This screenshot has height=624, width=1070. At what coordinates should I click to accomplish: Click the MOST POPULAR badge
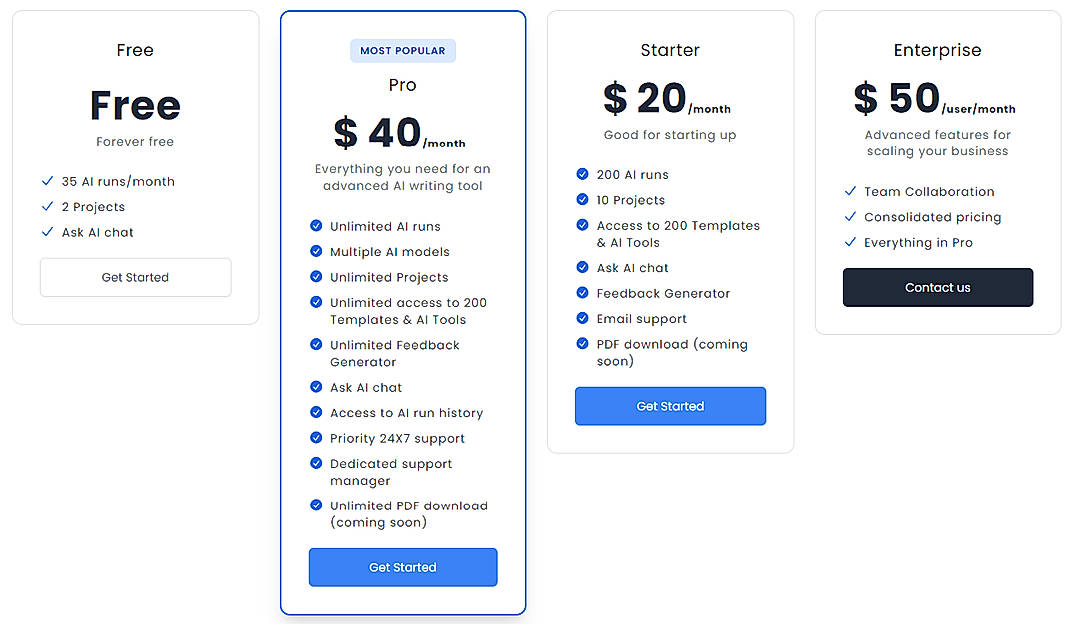(x=402, y=50)
